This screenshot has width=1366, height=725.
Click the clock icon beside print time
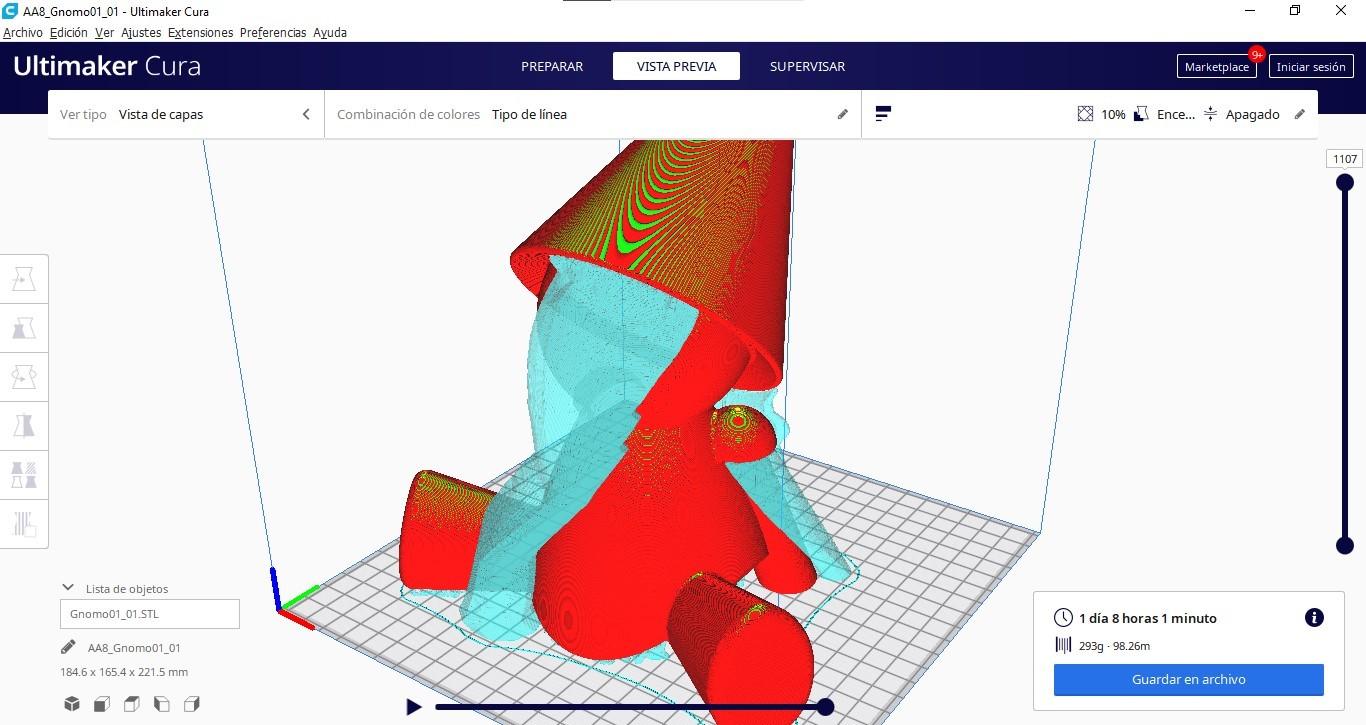tap(1063, 618)
